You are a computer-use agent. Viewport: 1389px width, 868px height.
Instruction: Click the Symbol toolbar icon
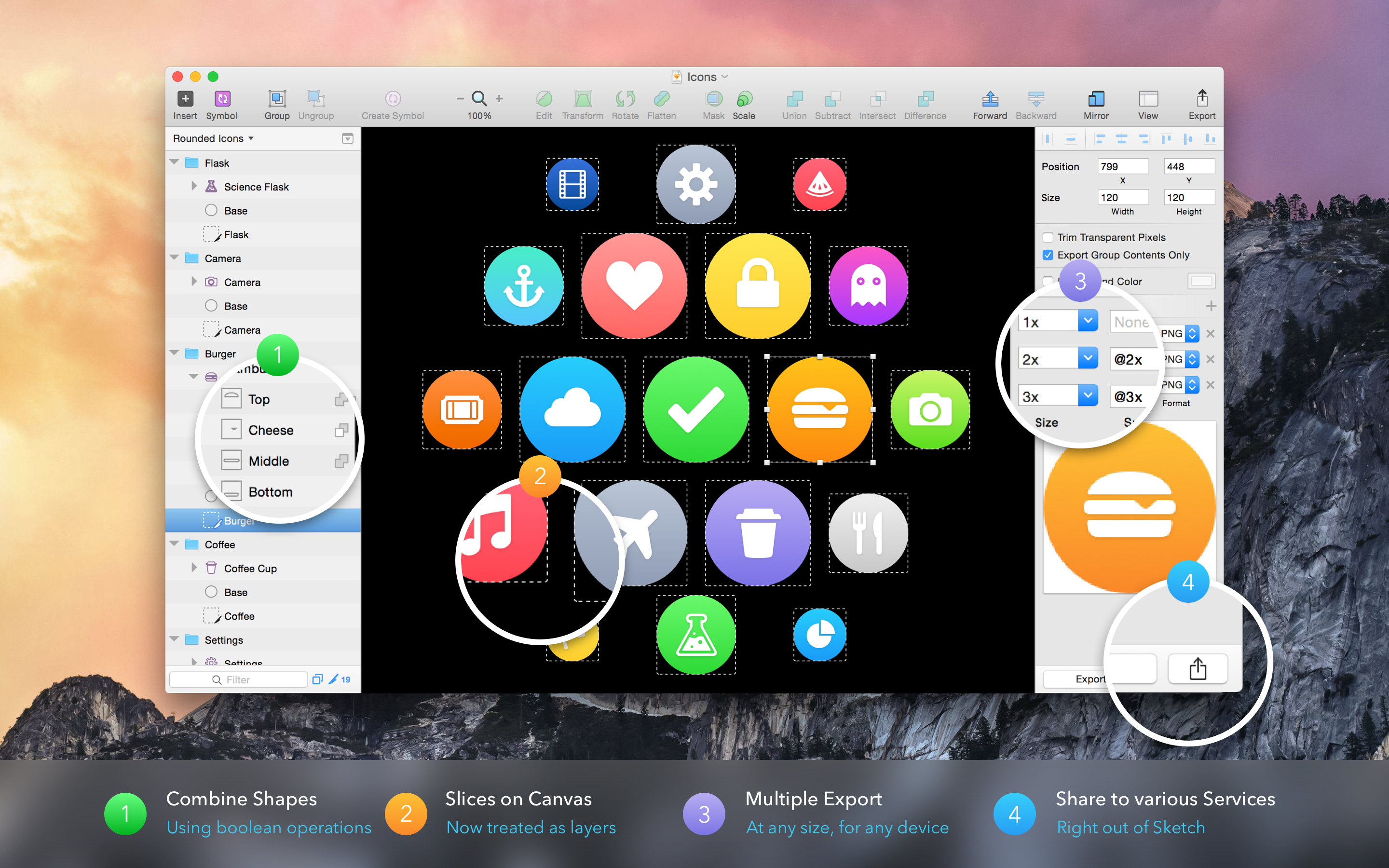point(222,99)
